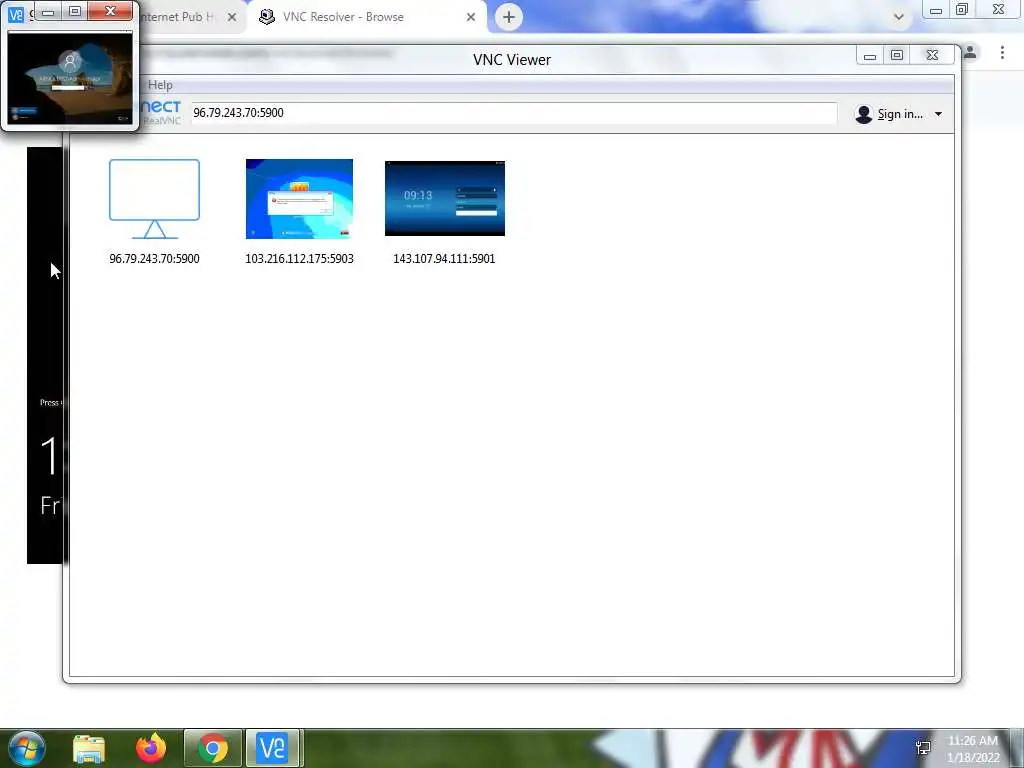This screenshot has height=768, width=1024.
Task: Close the VNC Viewer window
Action: [x=933, y=56]
